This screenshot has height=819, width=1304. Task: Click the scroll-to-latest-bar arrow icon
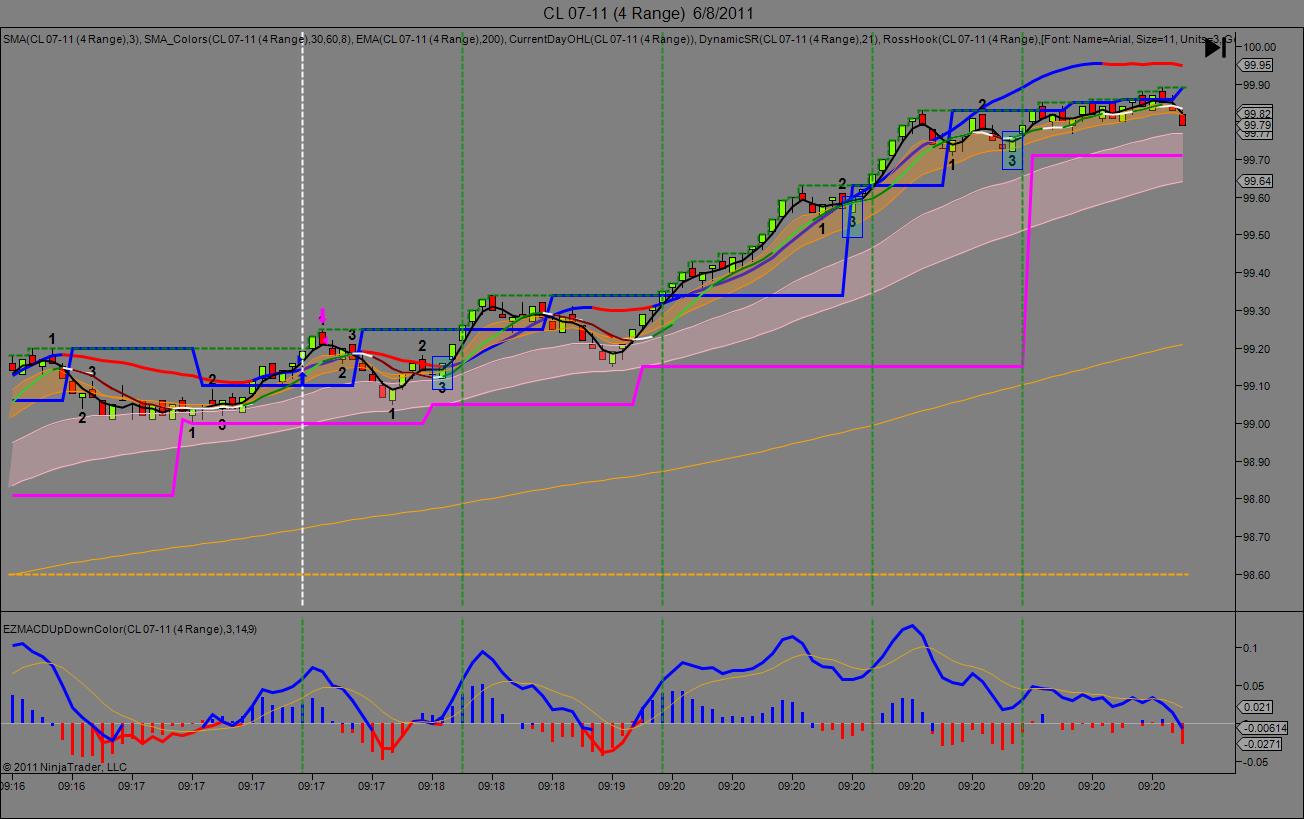coord(1215,47)
